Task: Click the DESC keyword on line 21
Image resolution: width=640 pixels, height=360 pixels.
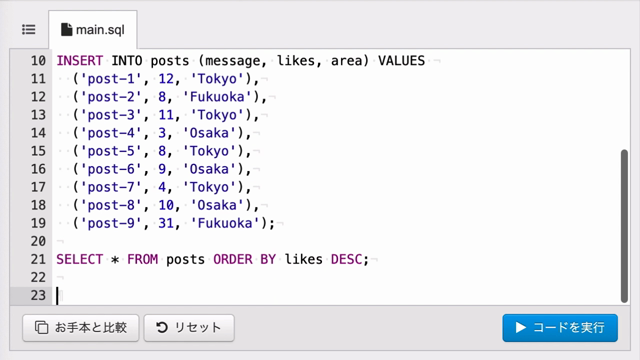Action: (x=347, y=260)
